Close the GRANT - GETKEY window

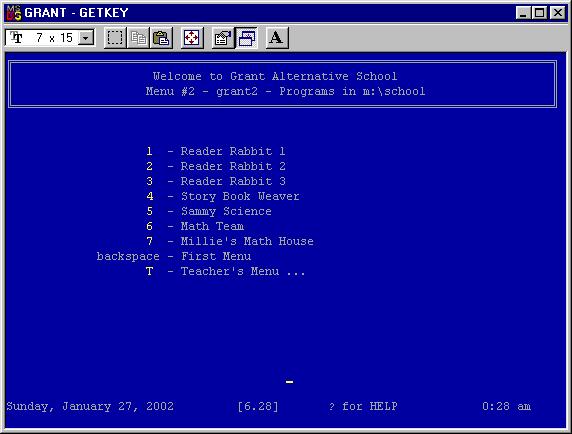click(x=558, y=13)
